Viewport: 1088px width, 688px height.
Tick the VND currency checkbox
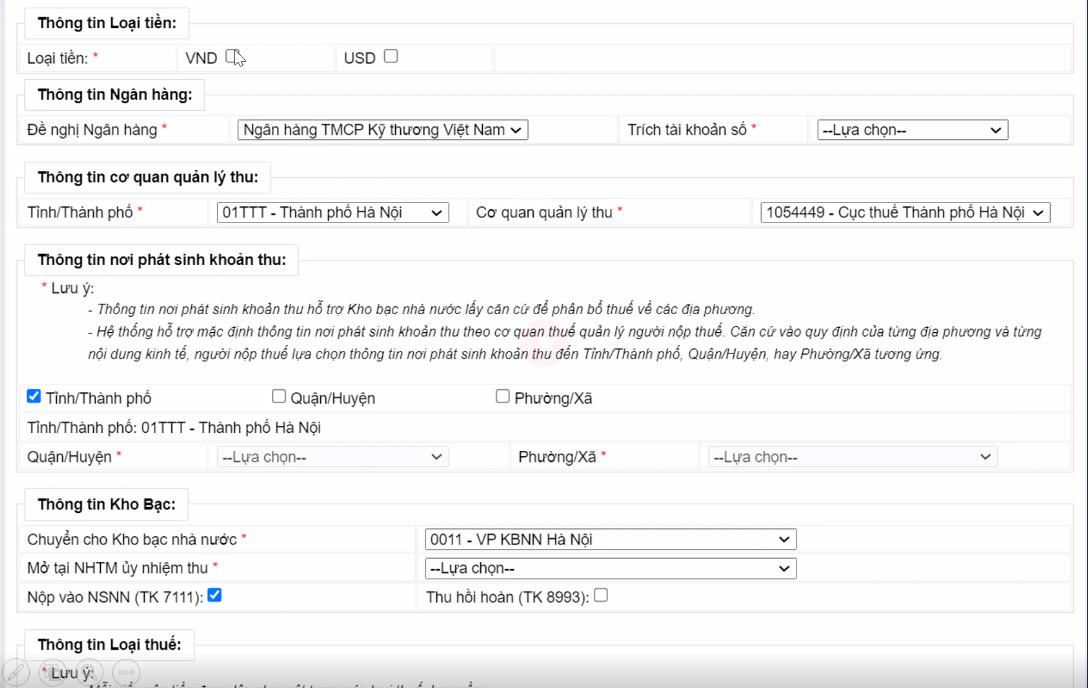[232, 57]
